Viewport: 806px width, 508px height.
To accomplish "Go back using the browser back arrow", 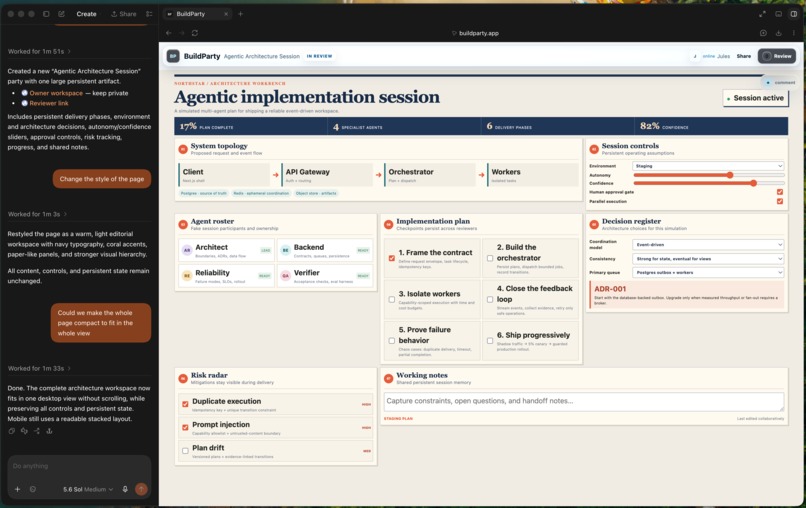I will [169, 33].
